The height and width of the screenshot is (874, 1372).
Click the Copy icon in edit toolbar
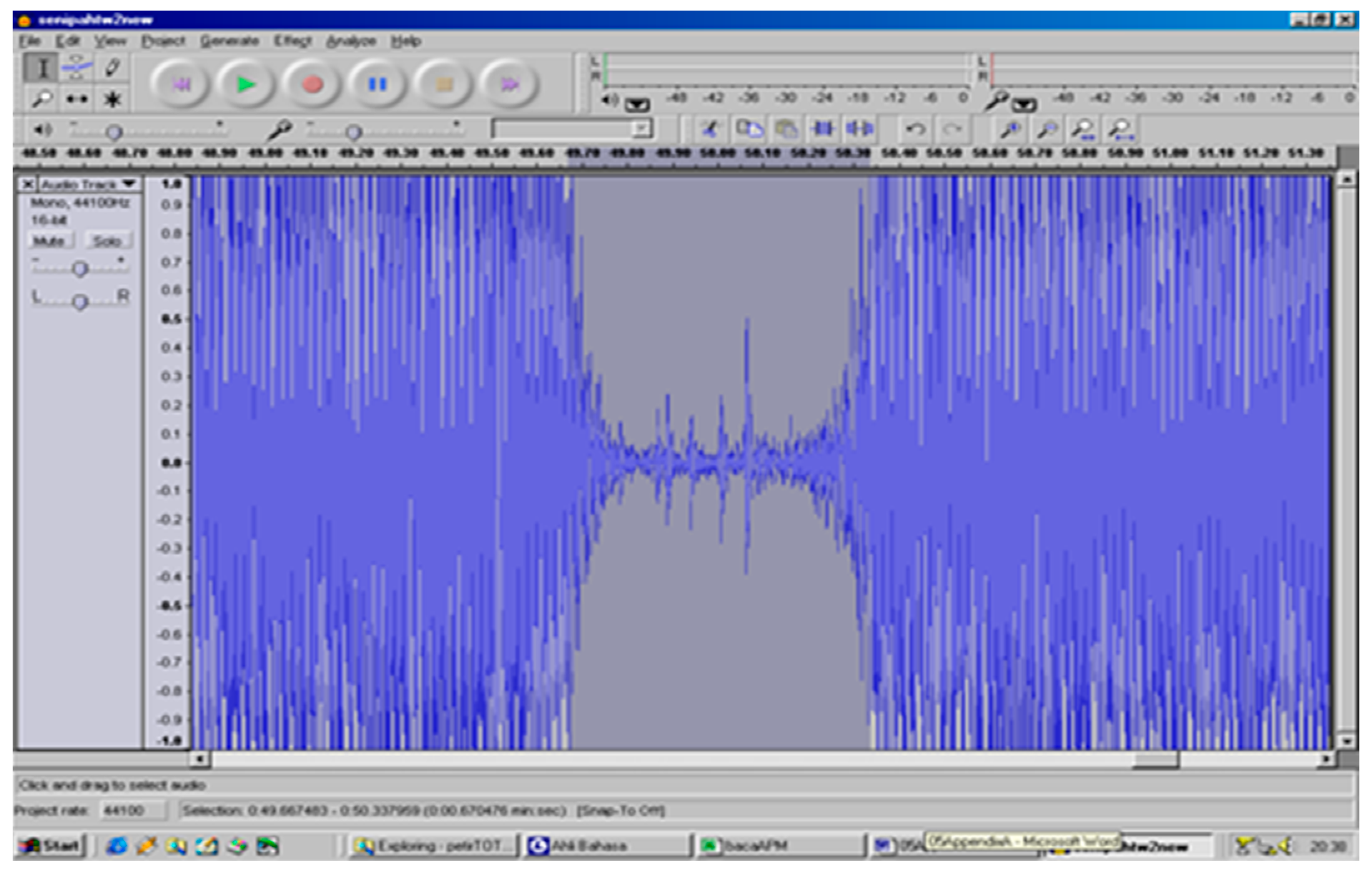(x=749, y=129)
